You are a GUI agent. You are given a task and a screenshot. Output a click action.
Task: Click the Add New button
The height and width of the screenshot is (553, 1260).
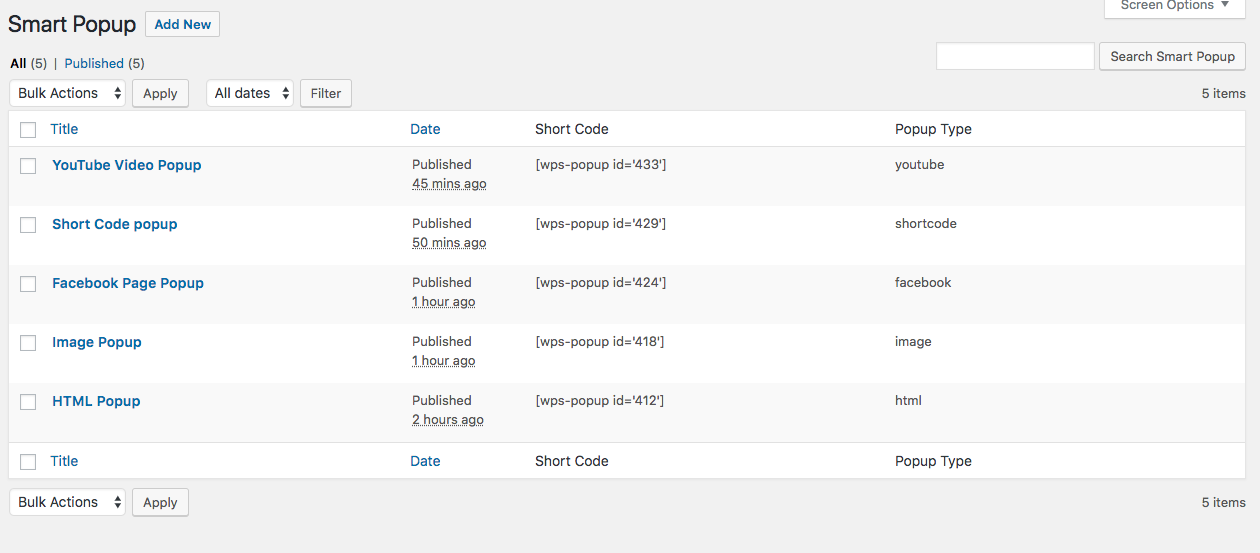click(x=182, y=24)
